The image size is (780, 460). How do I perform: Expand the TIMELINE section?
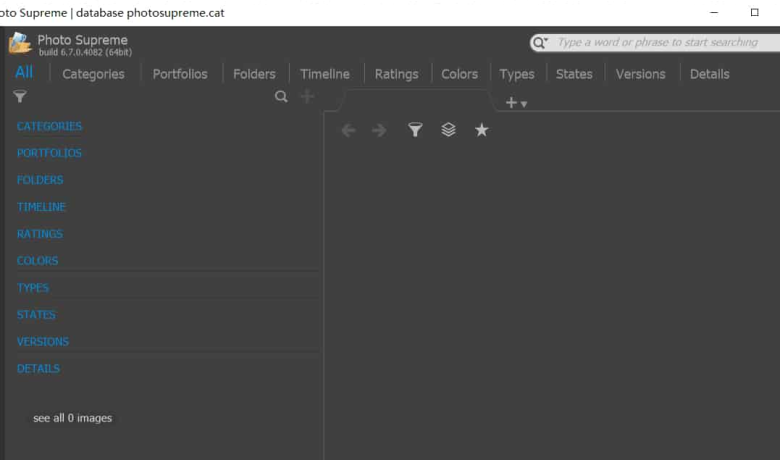point(41,207)
